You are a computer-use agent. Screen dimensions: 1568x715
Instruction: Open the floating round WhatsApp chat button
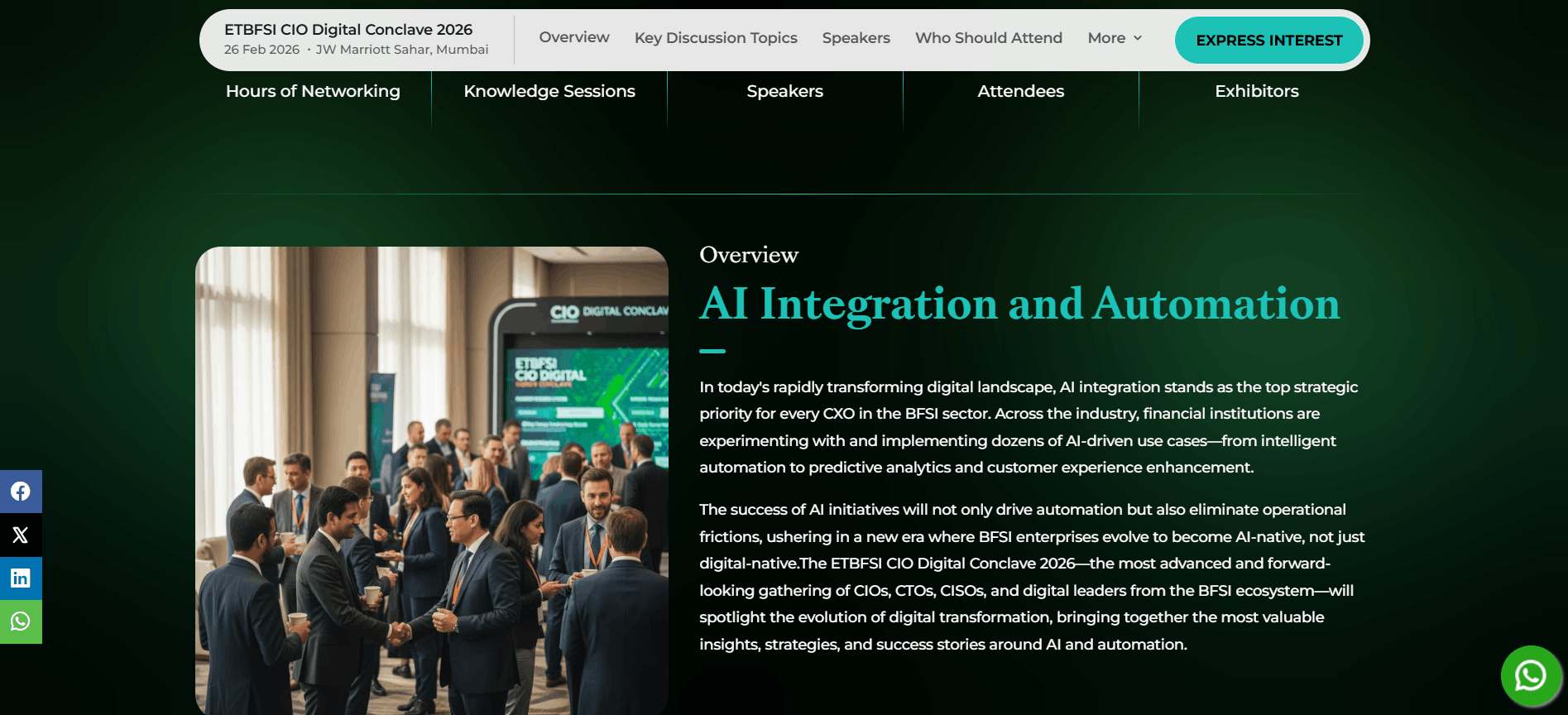click(x=1530, y=676)
